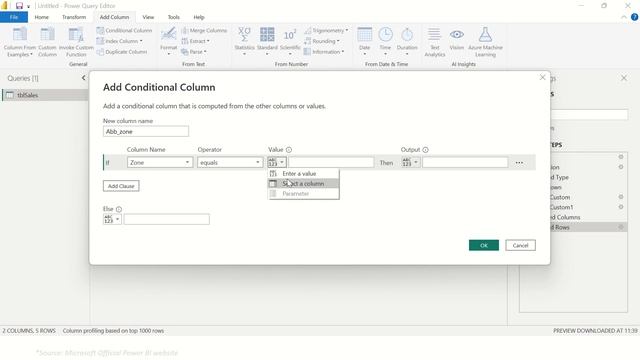
Task: Open the File menu tab
Action: coord(14,17)
